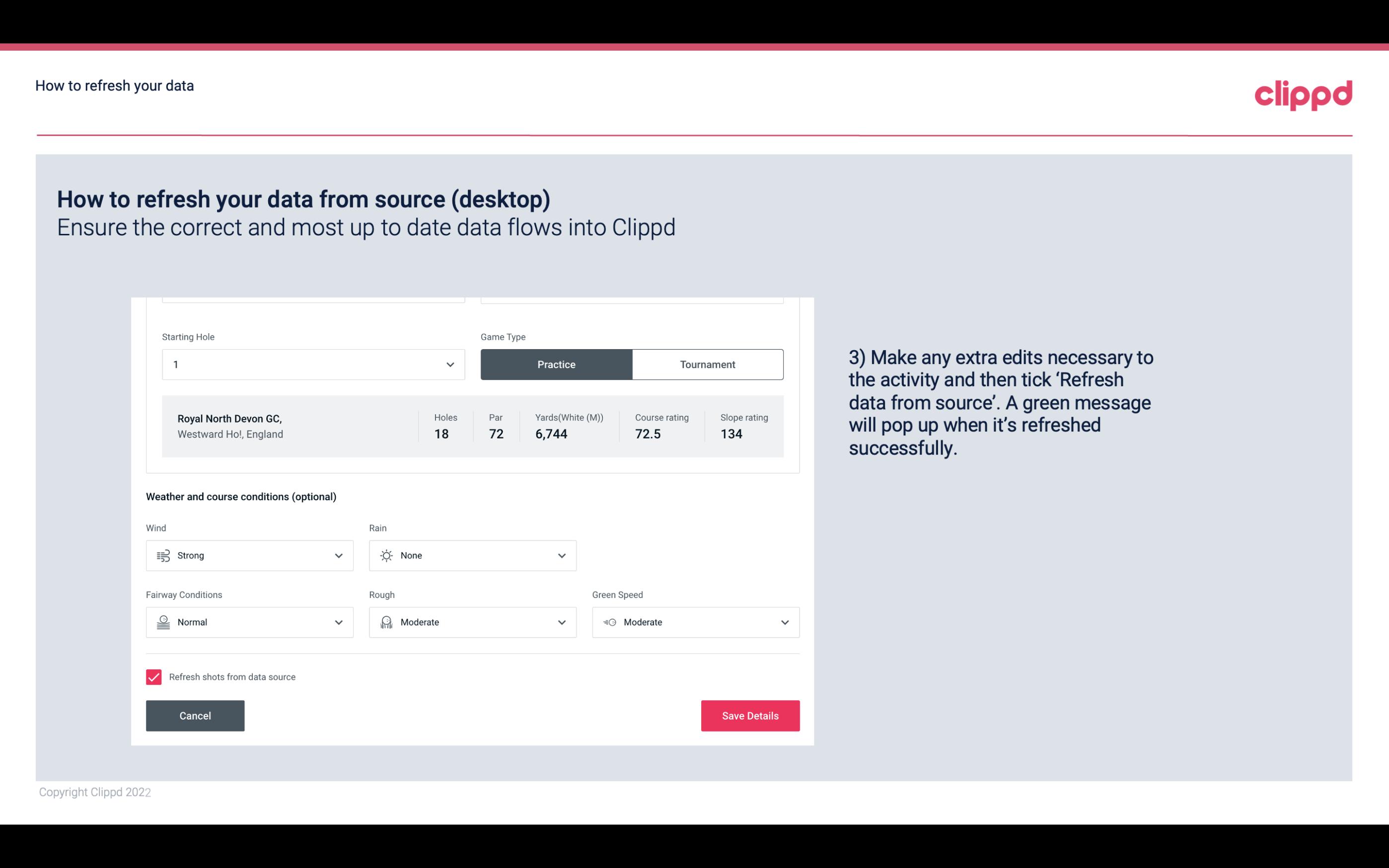Image resolution: width=1389 pixels, height=868 pixels.
Task: Click Royal North Devon GC course entry
Action: [472, 426]
